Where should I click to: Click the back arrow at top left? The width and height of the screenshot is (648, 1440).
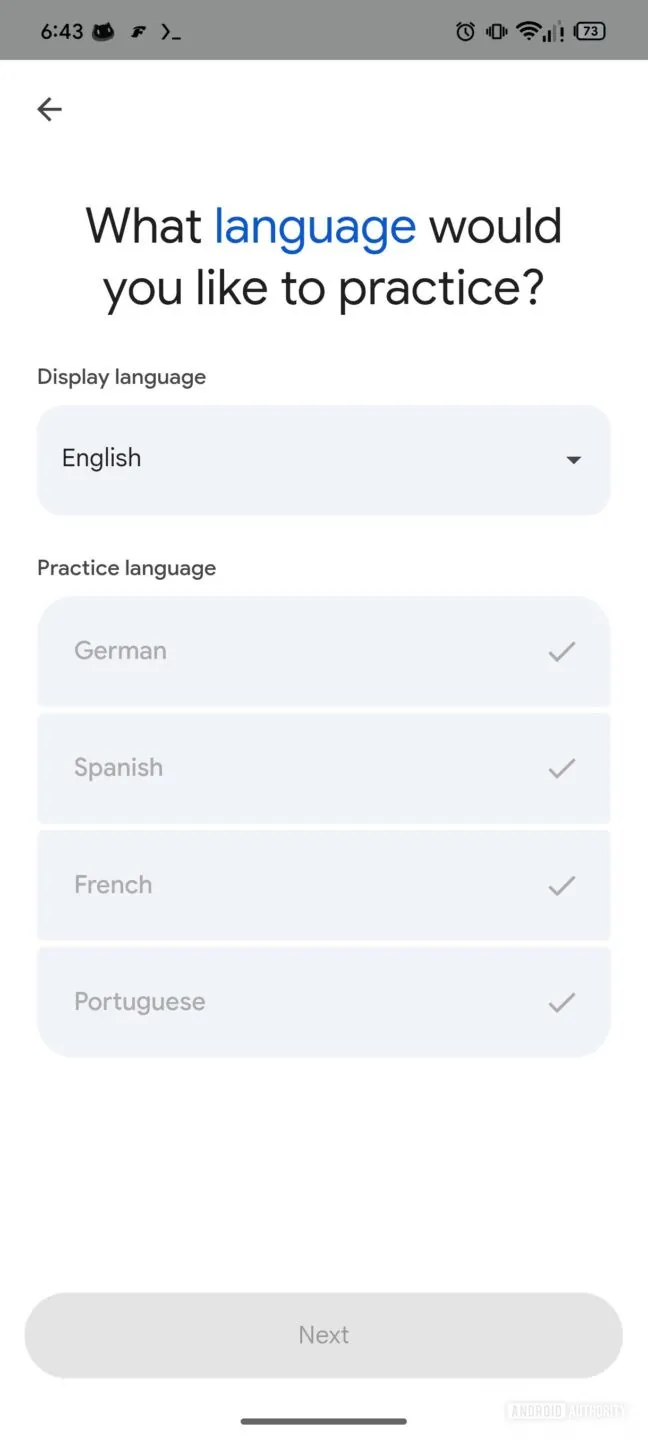tap(48, 109)
